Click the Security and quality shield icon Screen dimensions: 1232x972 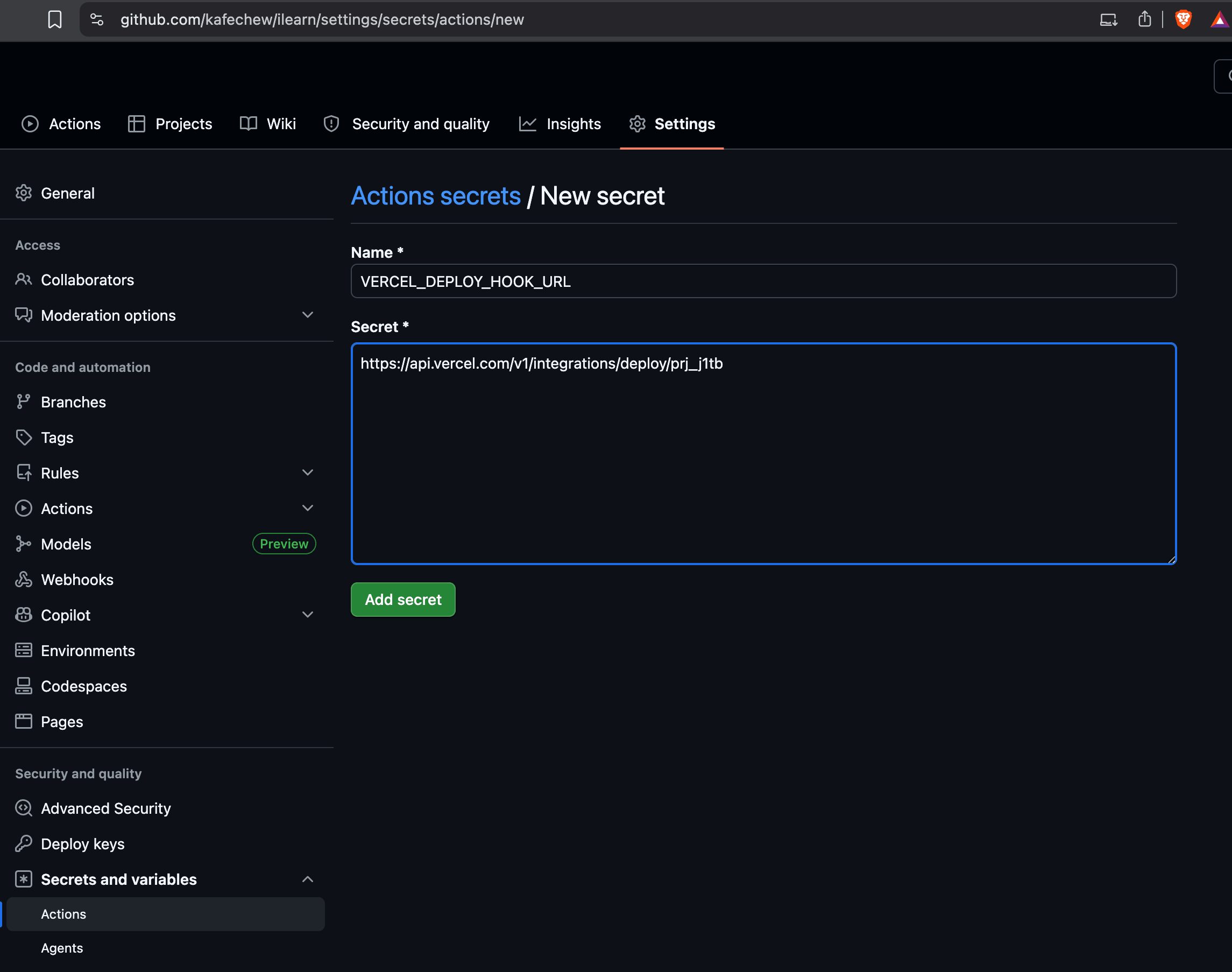tap(331, 123)
